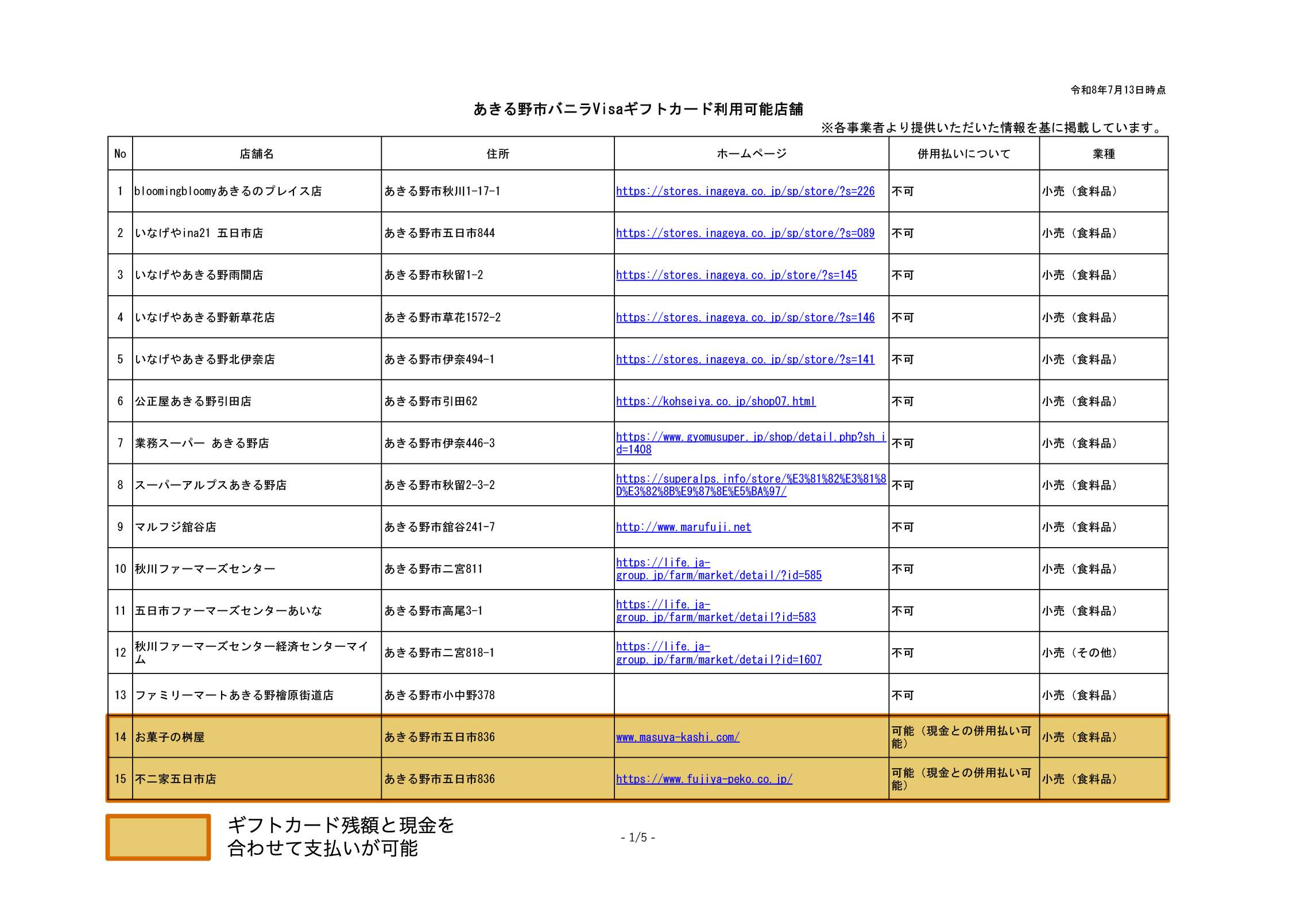Open the ja-group farm market link id=583
Screen dimensions: 1316x922
715,611
